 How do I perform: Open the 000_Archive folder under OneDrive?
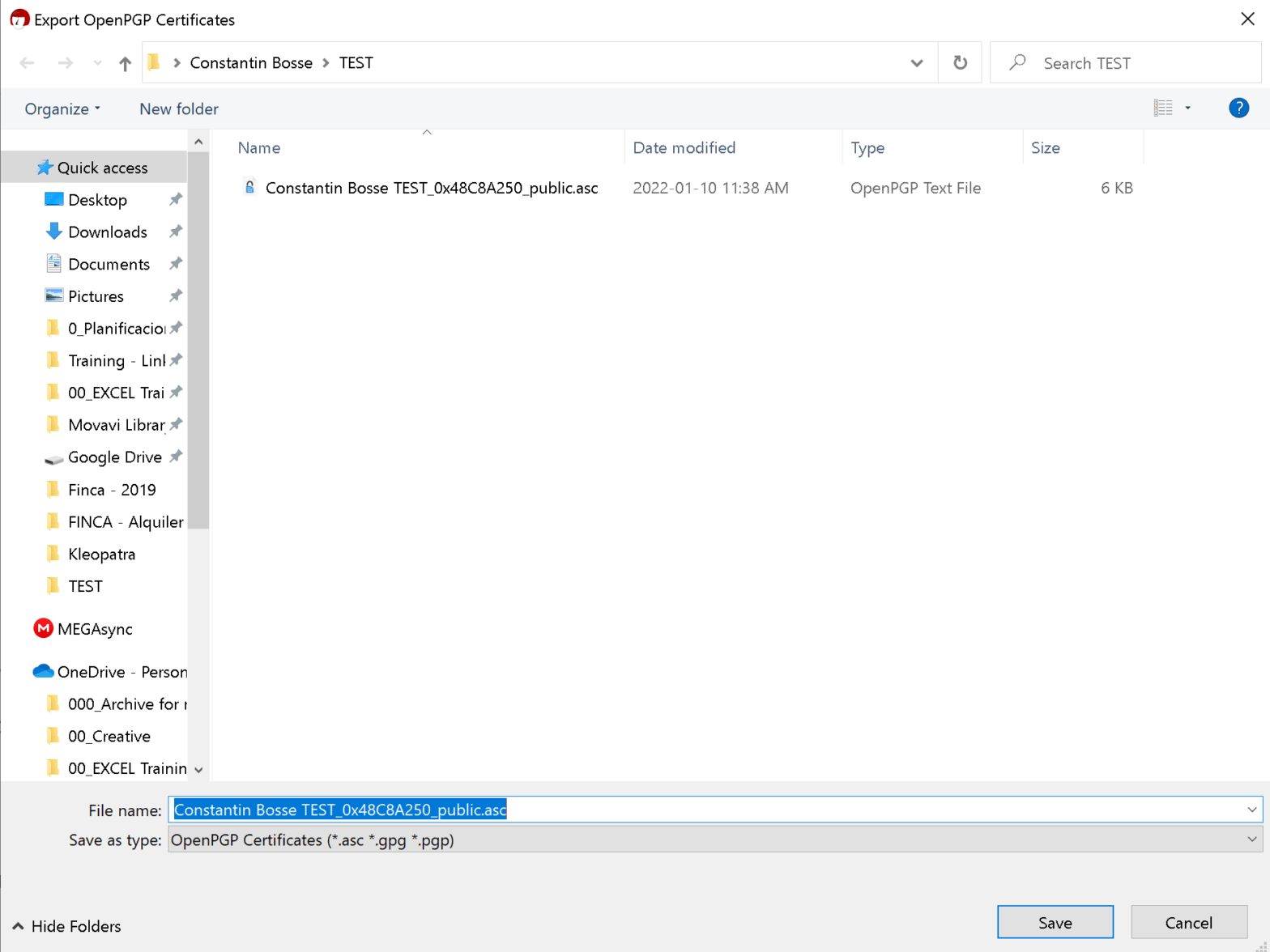(x=126, y=704)
